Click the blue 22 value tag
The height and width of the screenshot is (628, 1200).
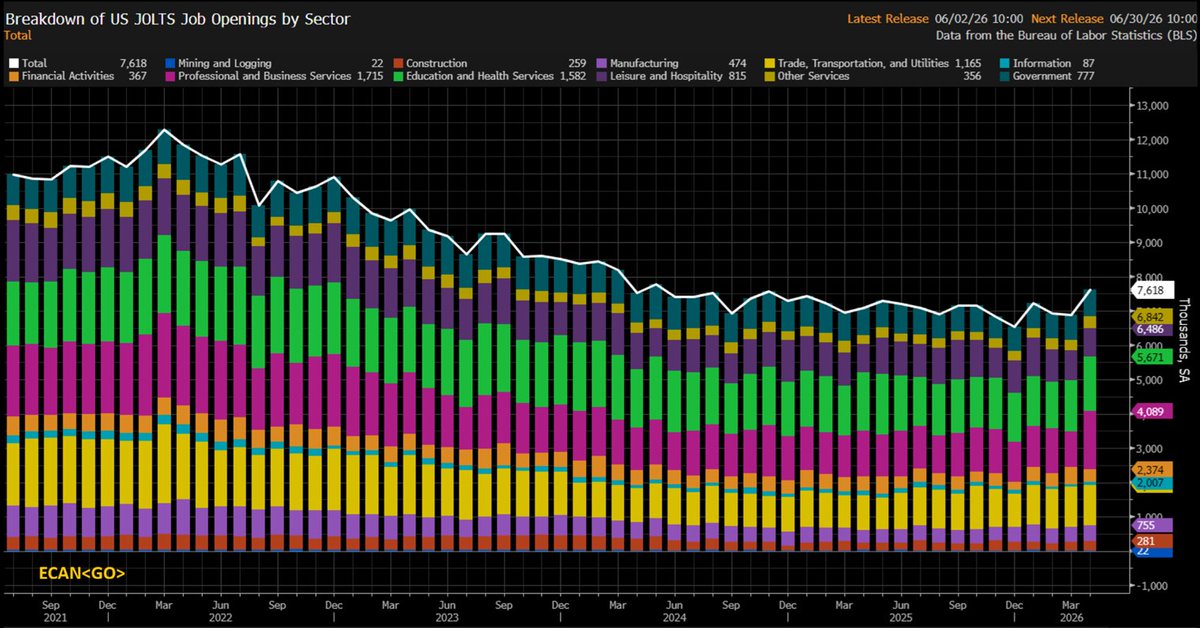[x=1151, y=552]
